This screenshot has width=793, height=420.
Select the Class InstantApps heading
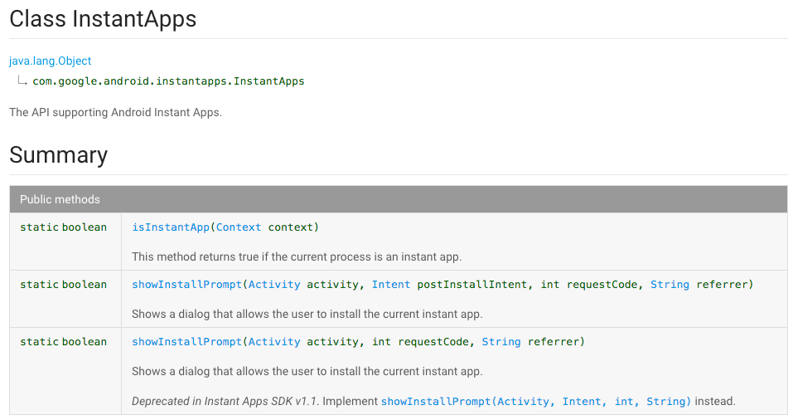click(x=103, y=19)
